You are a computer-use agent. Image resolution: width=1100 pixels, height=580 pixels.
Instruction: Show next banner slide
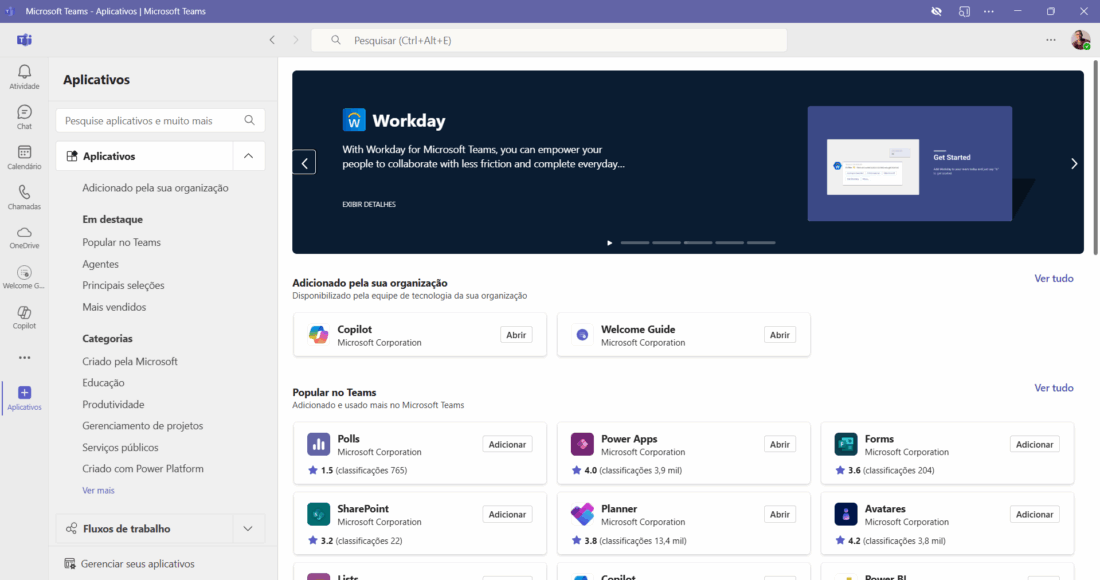pos(1074,163)
